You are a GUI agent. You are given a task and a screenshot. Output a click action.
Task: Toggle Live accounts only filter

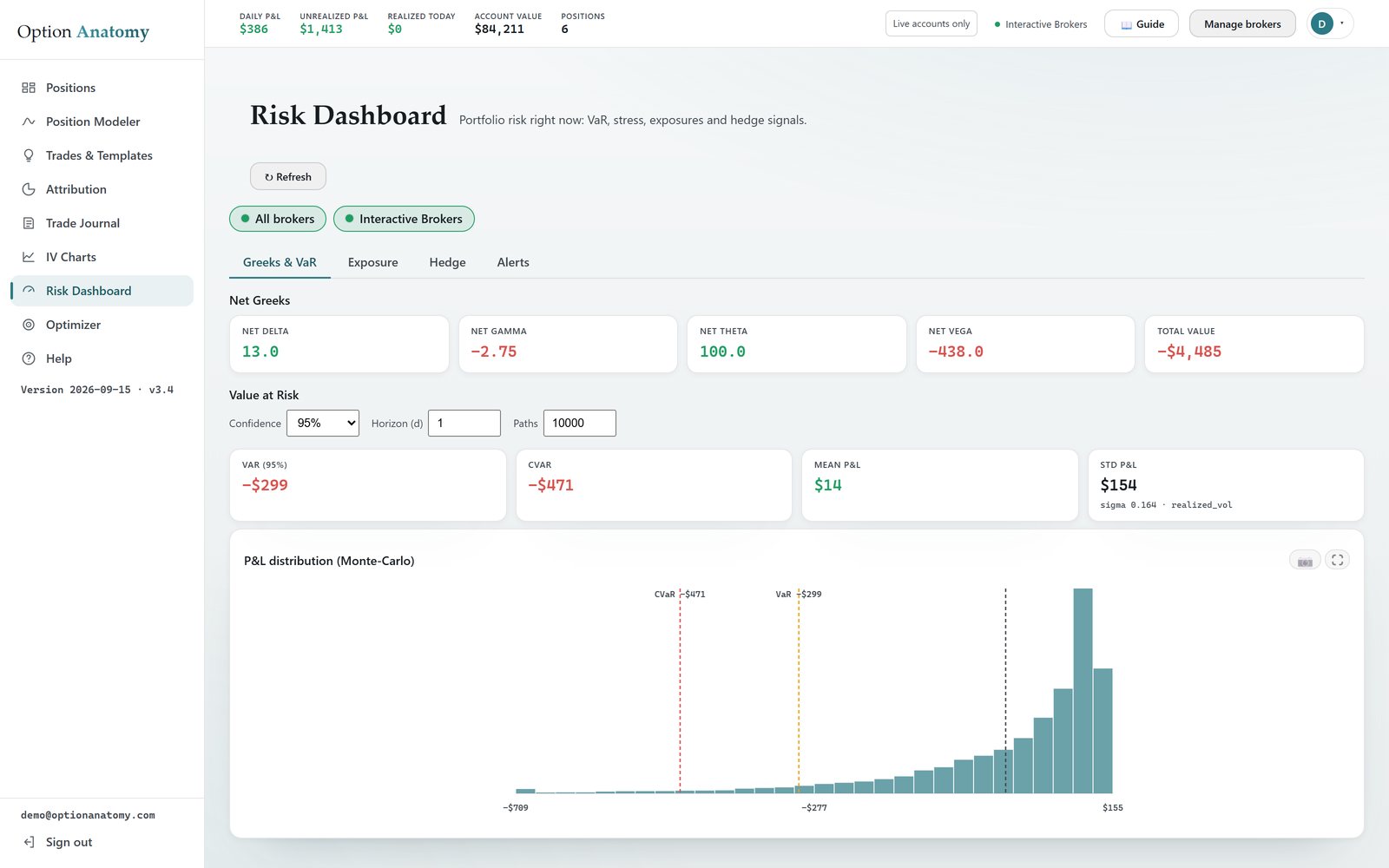pos(931,23)
